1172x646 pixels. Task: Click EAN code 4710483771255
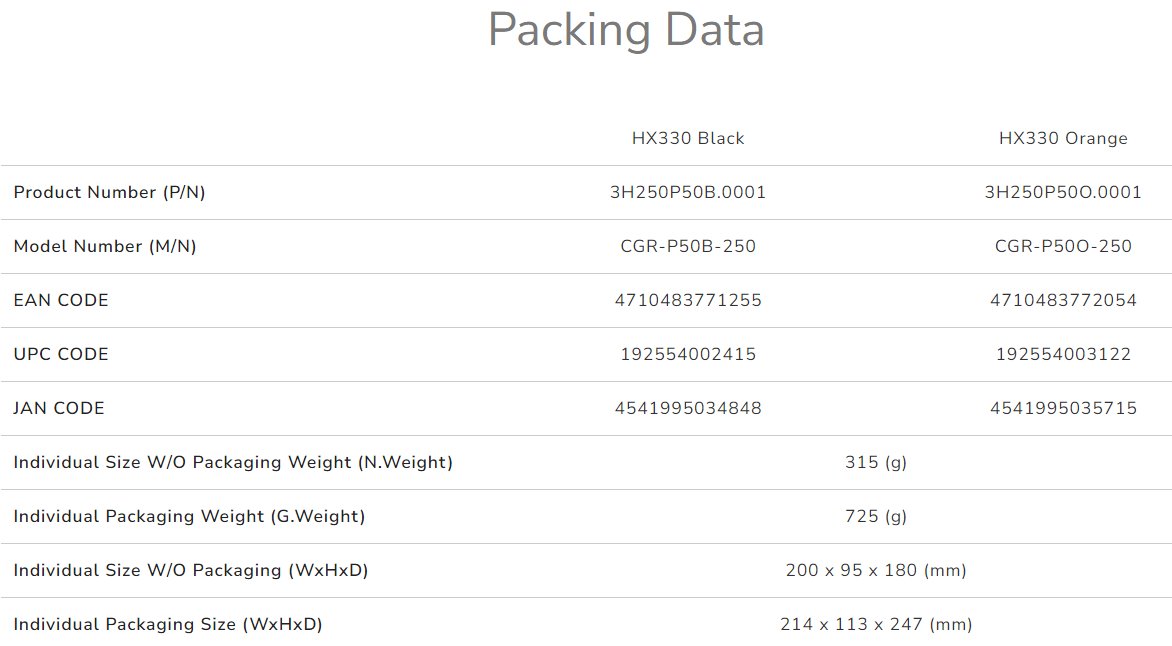[688, 301]
